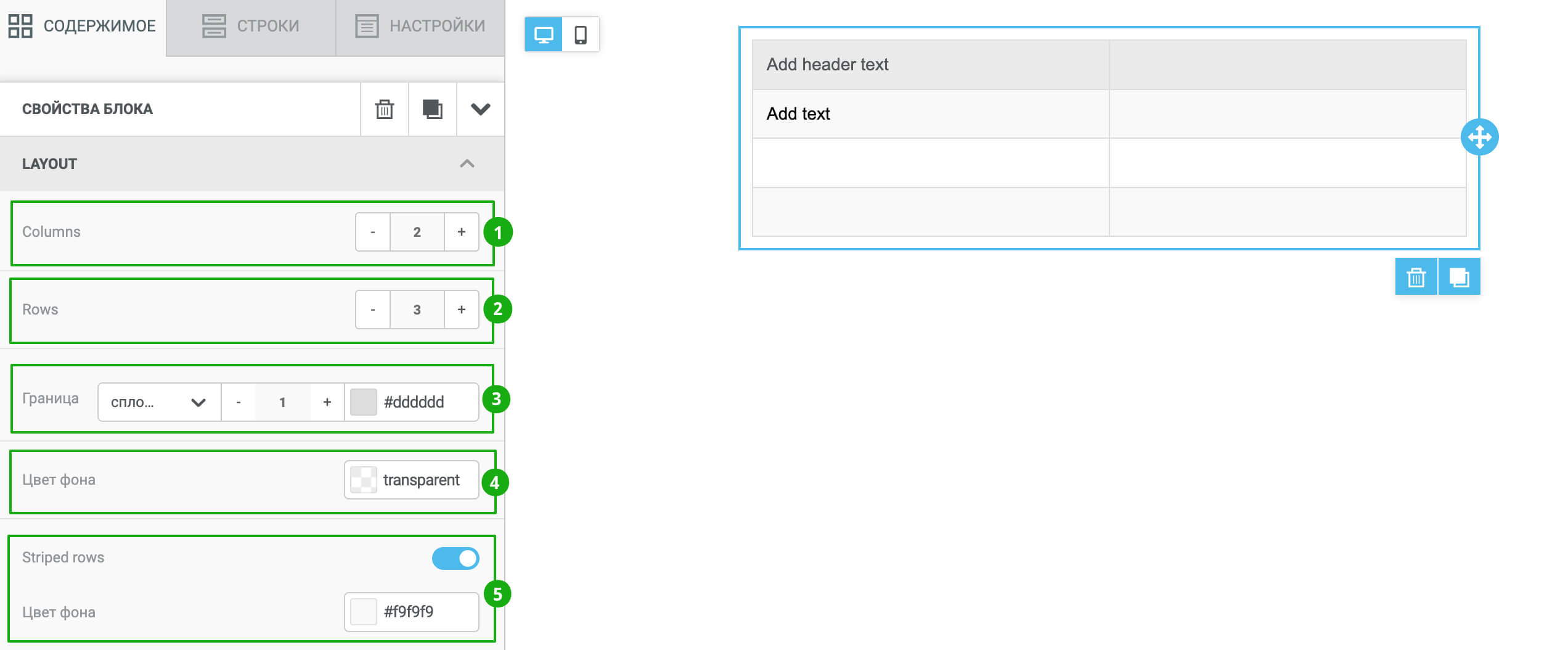1568x650 pixels.
Task: Open the Содержимое tab with grid icon
Action: [x=83, y=26]
